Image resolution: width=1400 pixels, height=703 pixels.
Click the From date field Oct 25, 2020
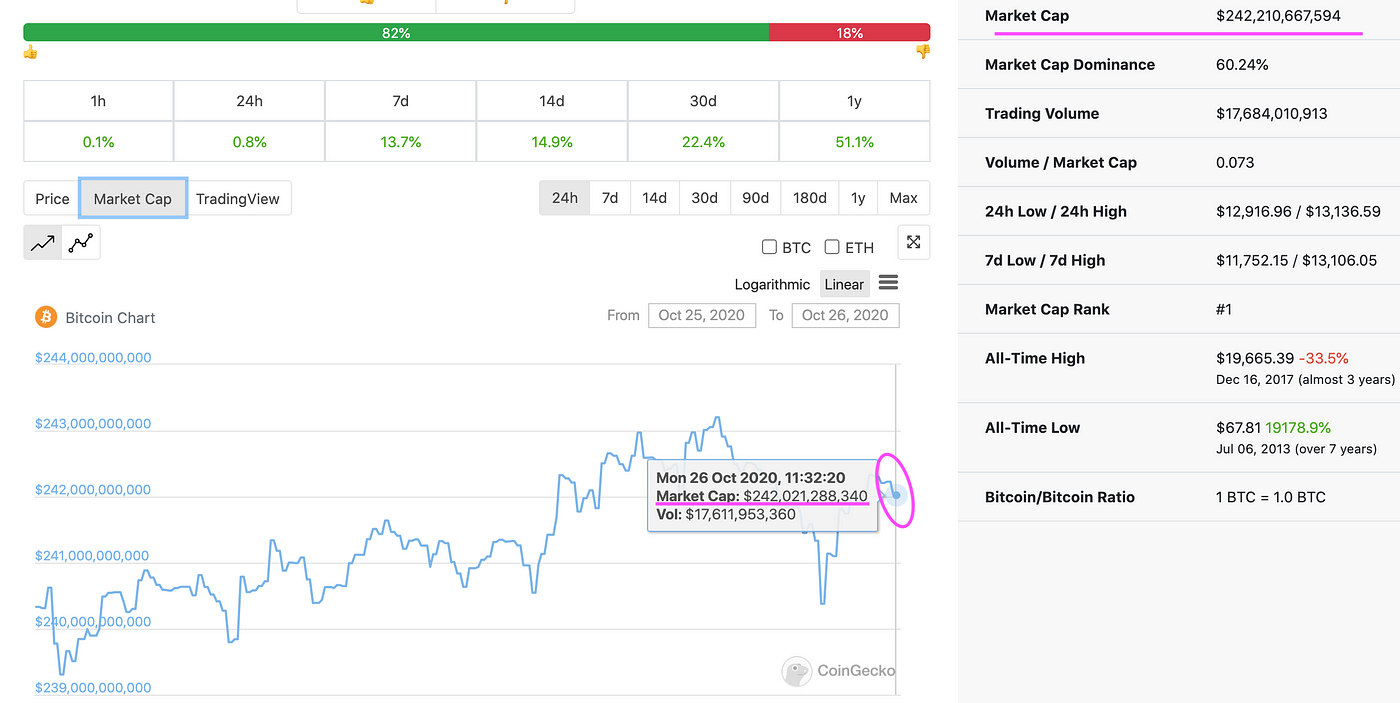(x=702, y=315)
